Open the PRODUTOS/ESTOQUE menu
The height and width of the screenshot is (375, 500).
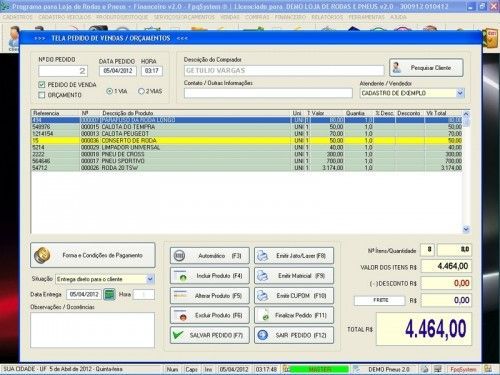122,17
